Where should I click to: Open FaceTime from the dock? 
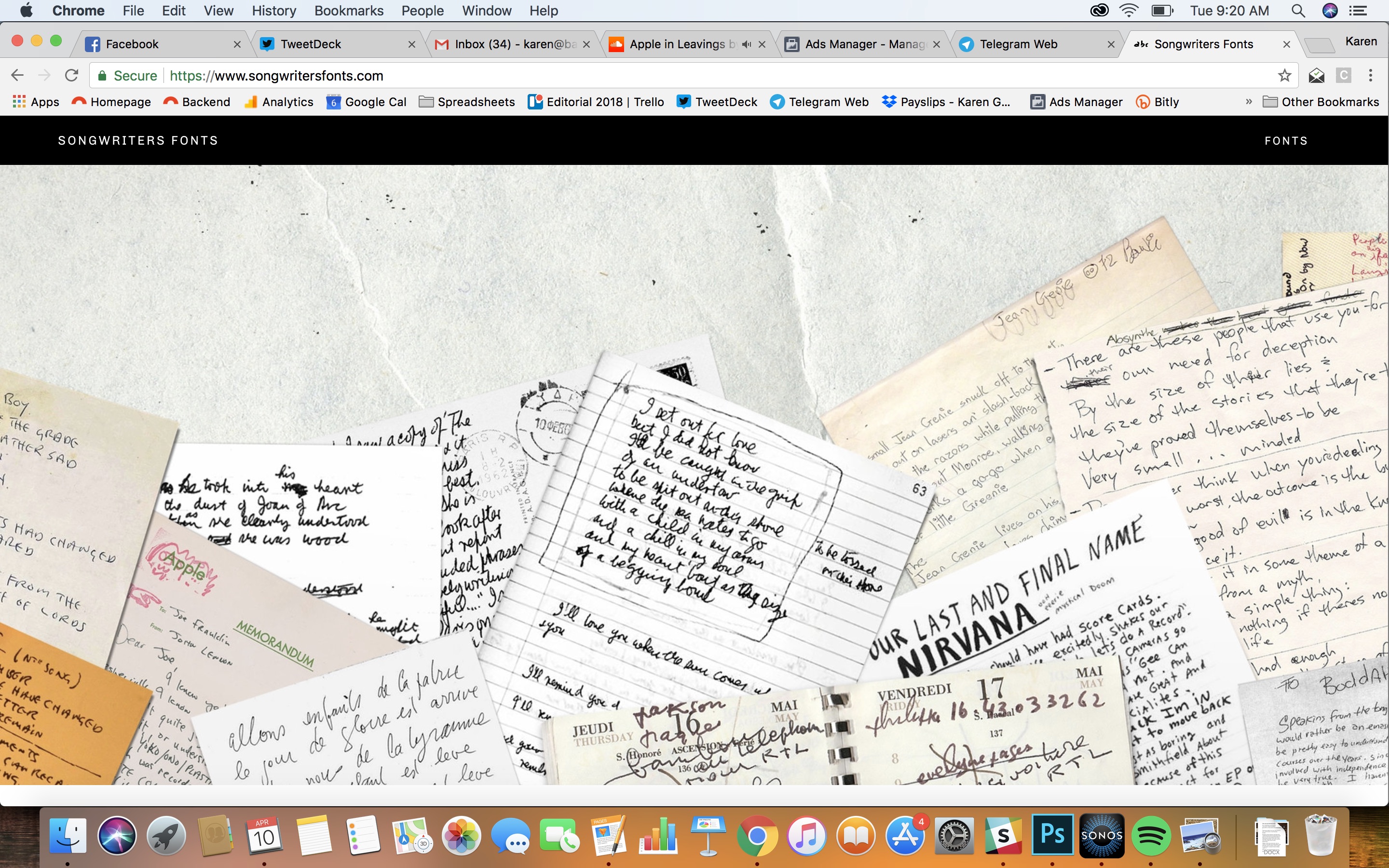click(x=559, y=835)
